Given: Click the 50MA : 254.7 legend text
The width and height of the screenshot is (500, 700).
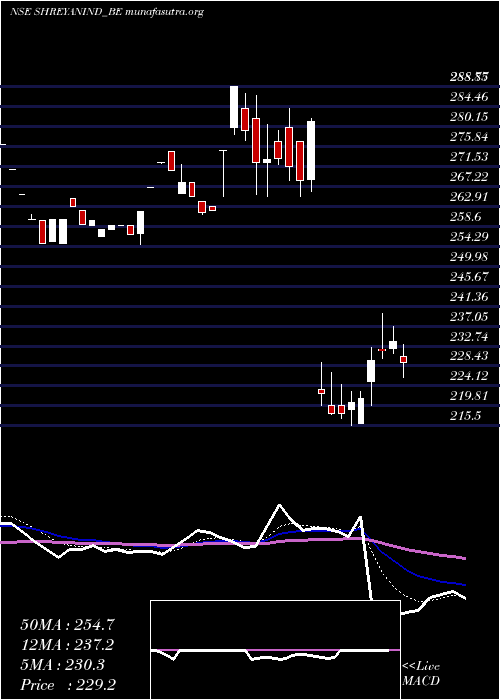Looking at the screenshot, I should (x=68, y=625).
